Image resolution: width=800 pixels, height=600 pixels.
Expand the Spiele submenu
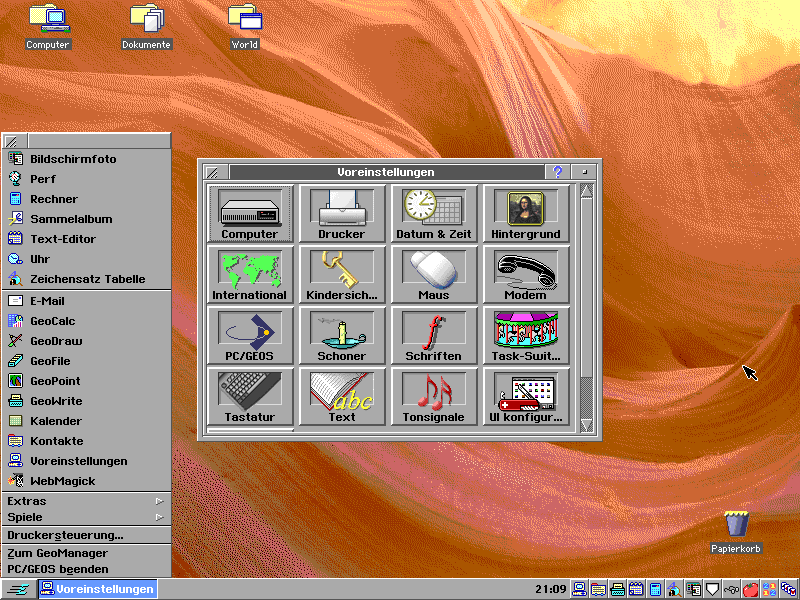pos(86,517)
